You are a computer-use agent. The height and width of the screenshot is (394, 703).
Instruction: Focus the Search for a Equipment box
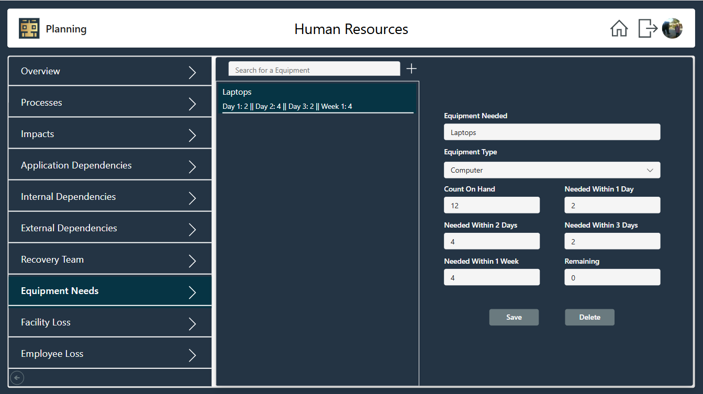[x=314, y=69]
